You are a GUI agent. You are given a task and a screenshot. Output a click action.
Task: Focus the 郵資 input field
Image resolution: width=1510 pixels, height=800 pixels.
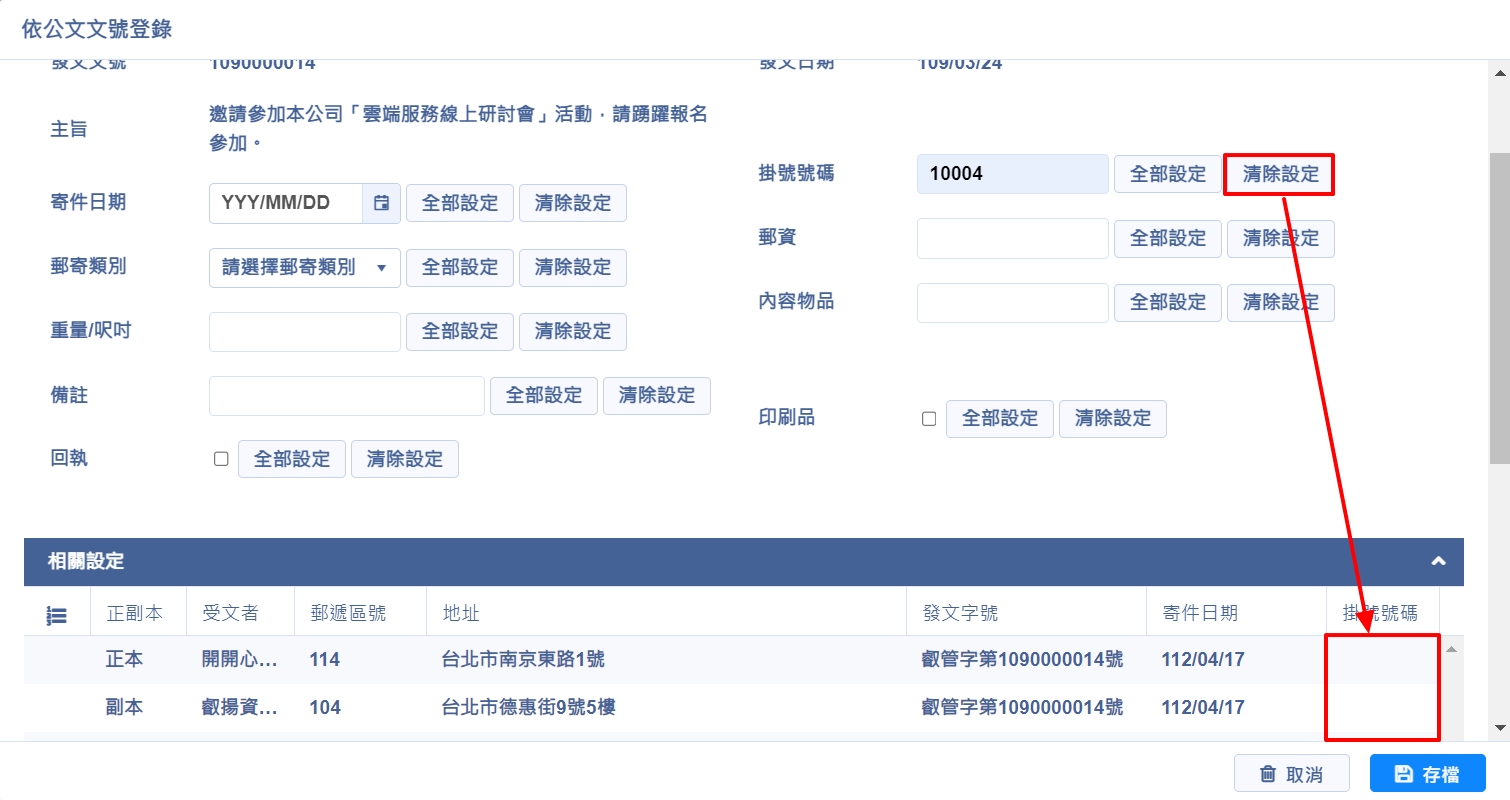pyautogui.click(x=1012, y=238)
